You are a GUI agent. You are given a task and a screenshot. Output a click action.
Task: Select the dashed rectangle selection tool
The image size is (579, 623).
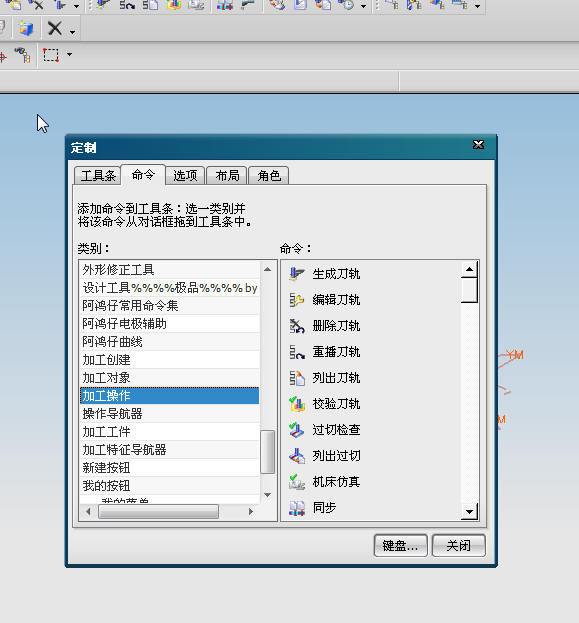pos(51,55)
